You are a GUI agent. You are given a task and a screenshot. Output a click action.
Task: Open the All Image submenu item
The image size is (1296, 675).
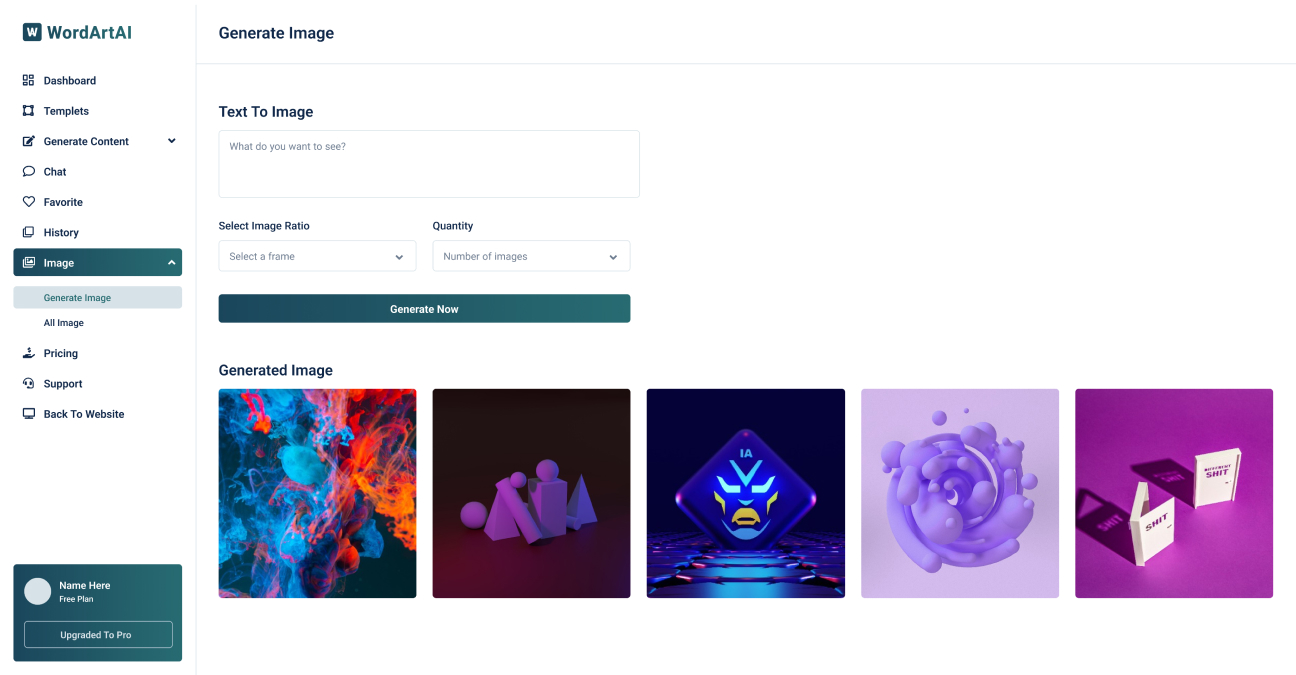click(64, 323)
